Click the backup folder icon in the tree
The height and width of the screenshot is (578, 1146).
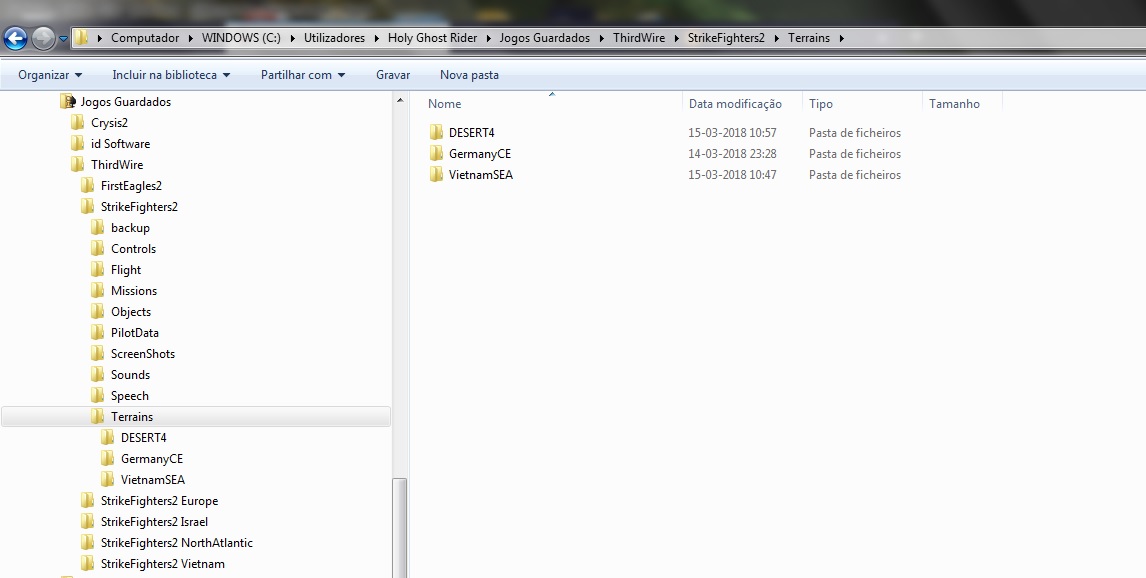(x=97, y=227)
